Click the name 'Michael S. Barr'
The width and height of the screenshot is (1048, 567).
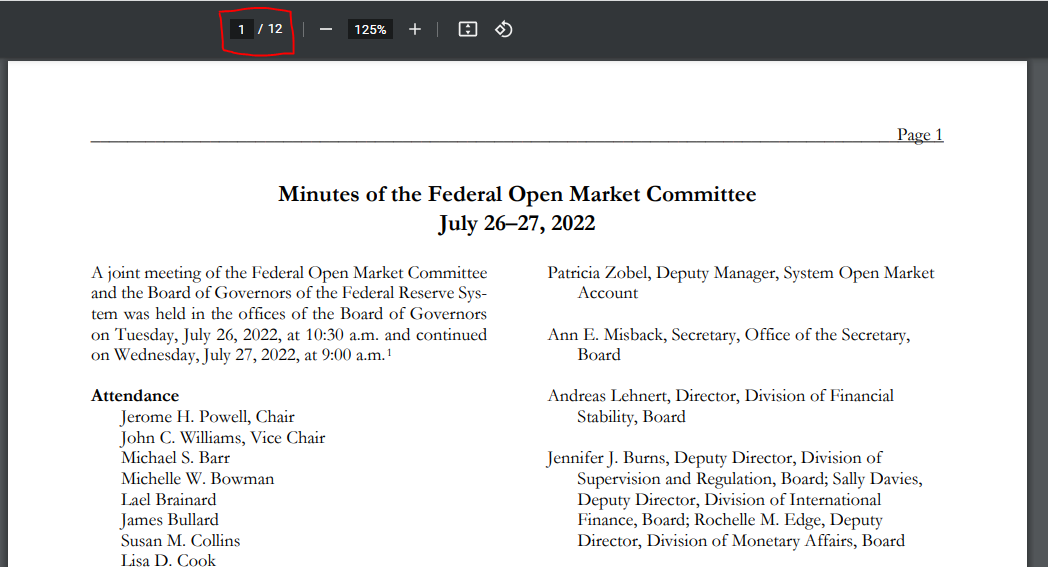click(175, 458)
